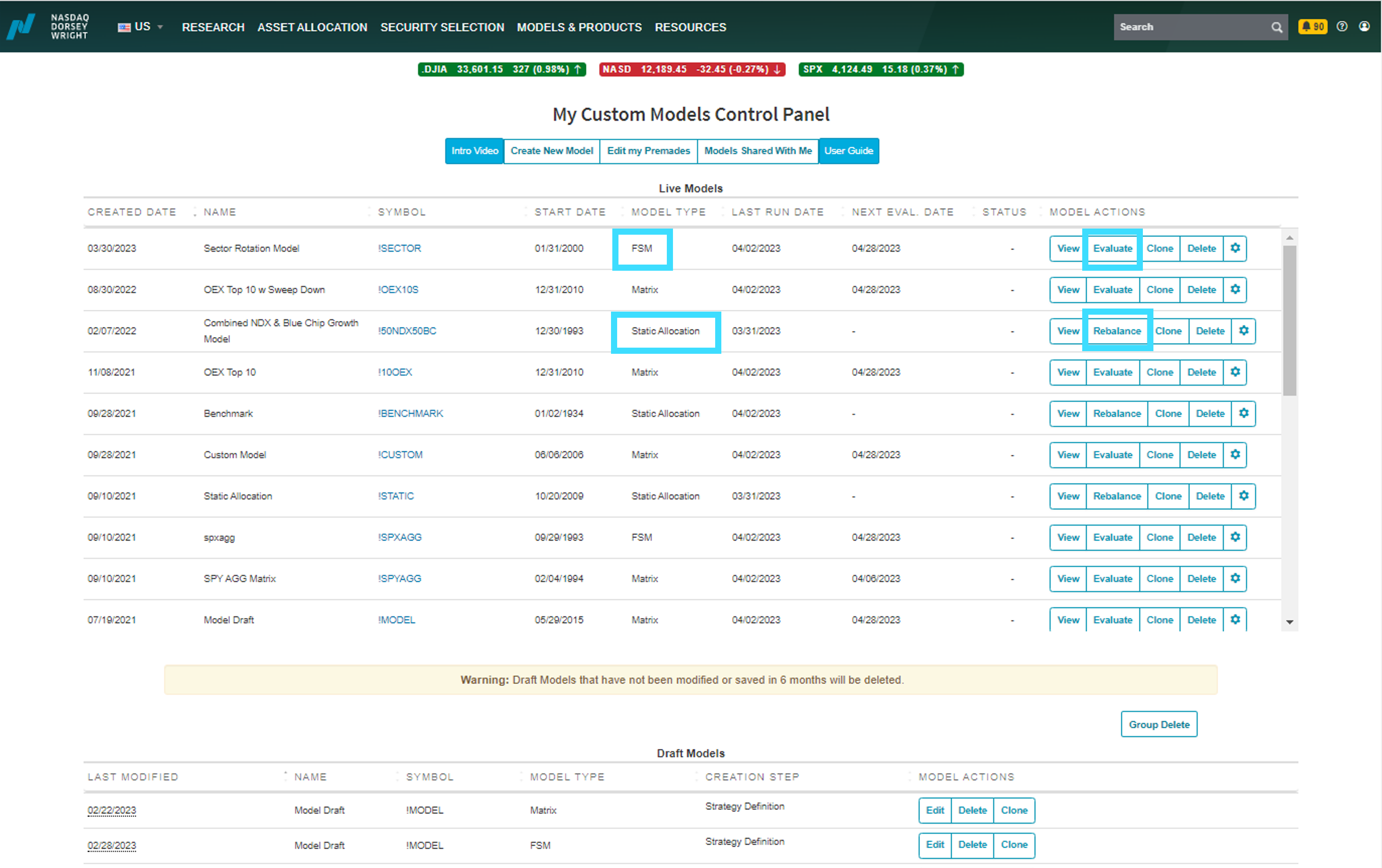The image size is (1382, 868).
Task: Click the Intro Video button
Action: pos(474,150)
